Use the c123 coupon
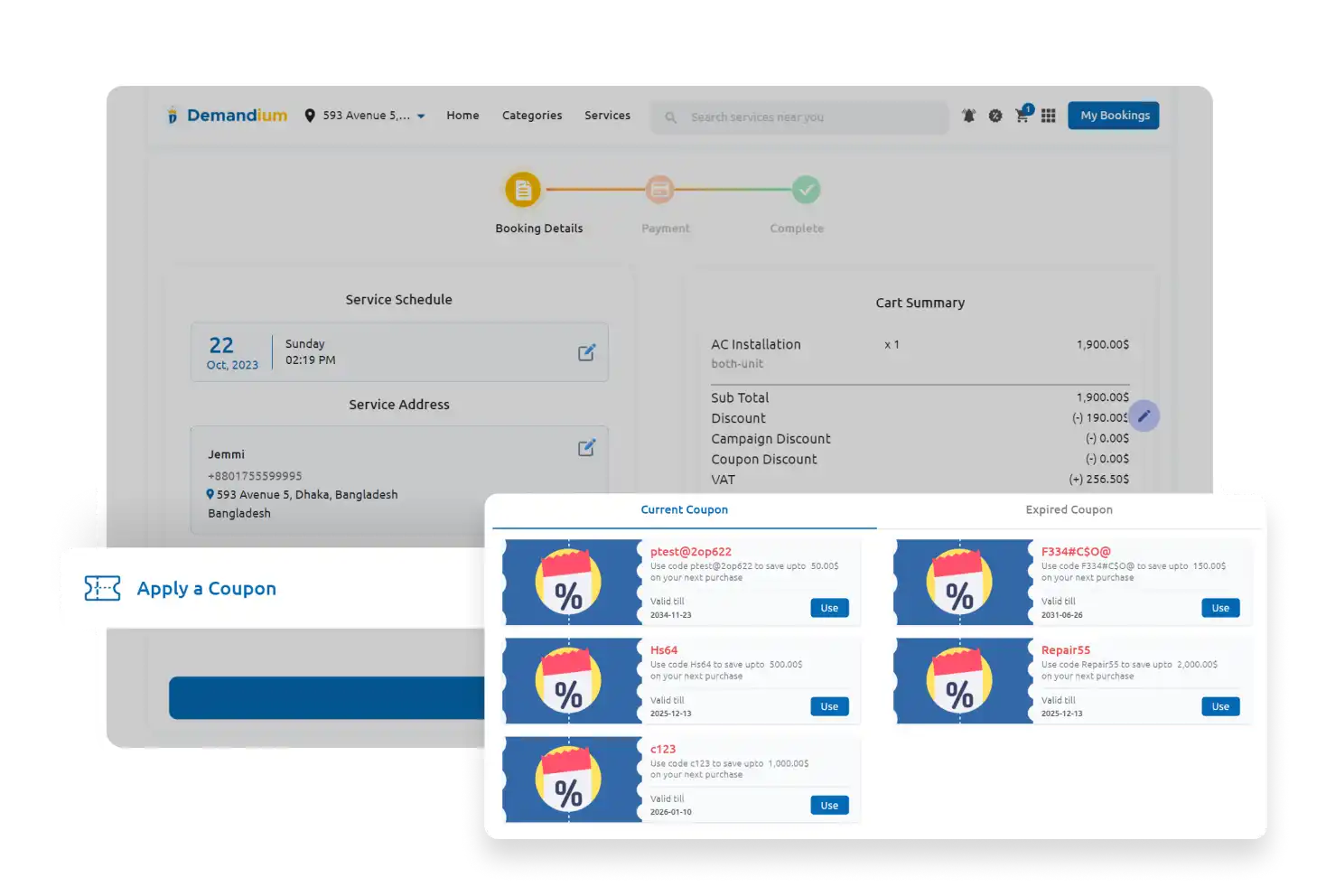 [x=829, y=806]
